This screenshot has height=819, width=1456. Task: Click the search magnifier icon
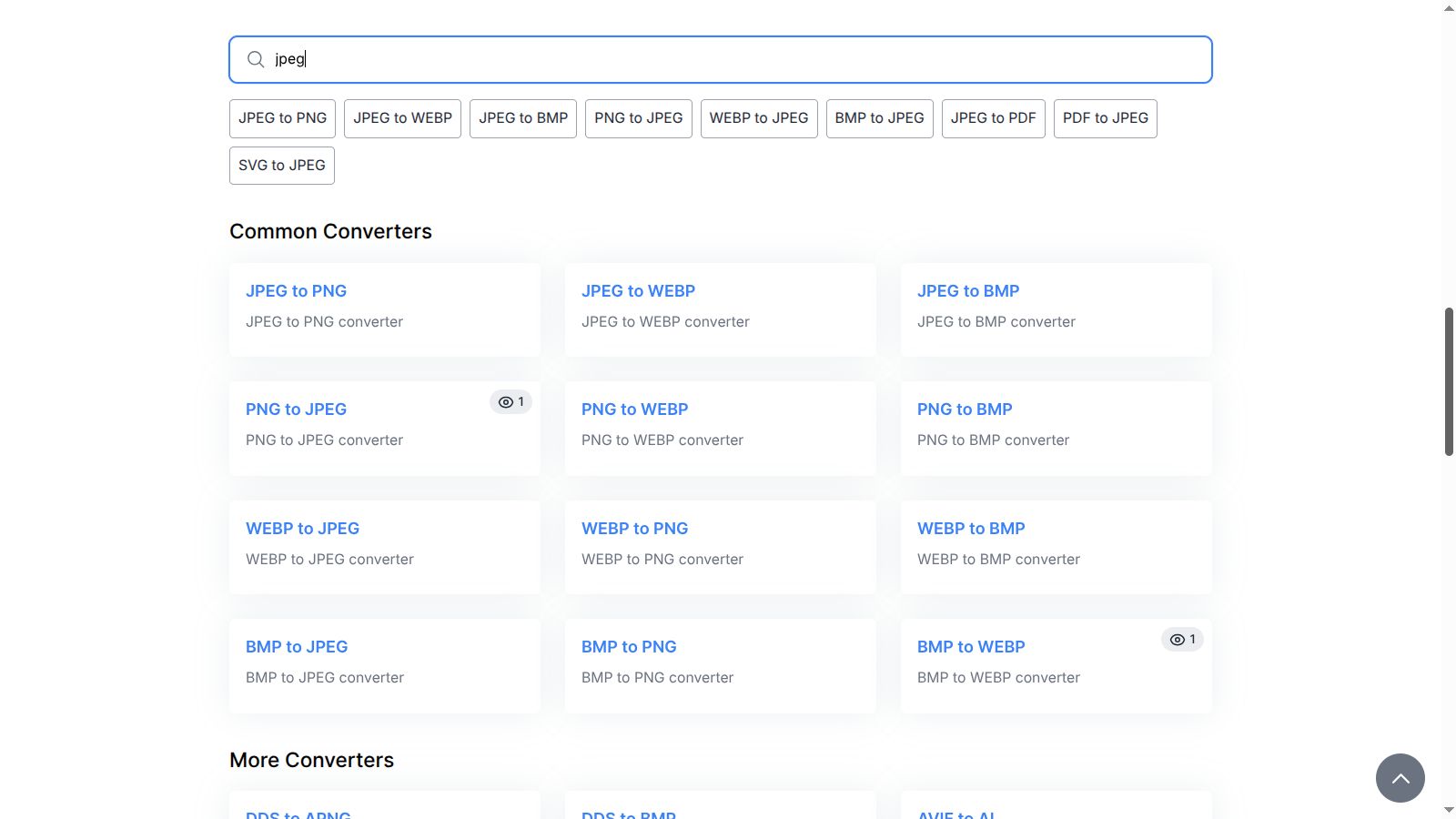256,59
